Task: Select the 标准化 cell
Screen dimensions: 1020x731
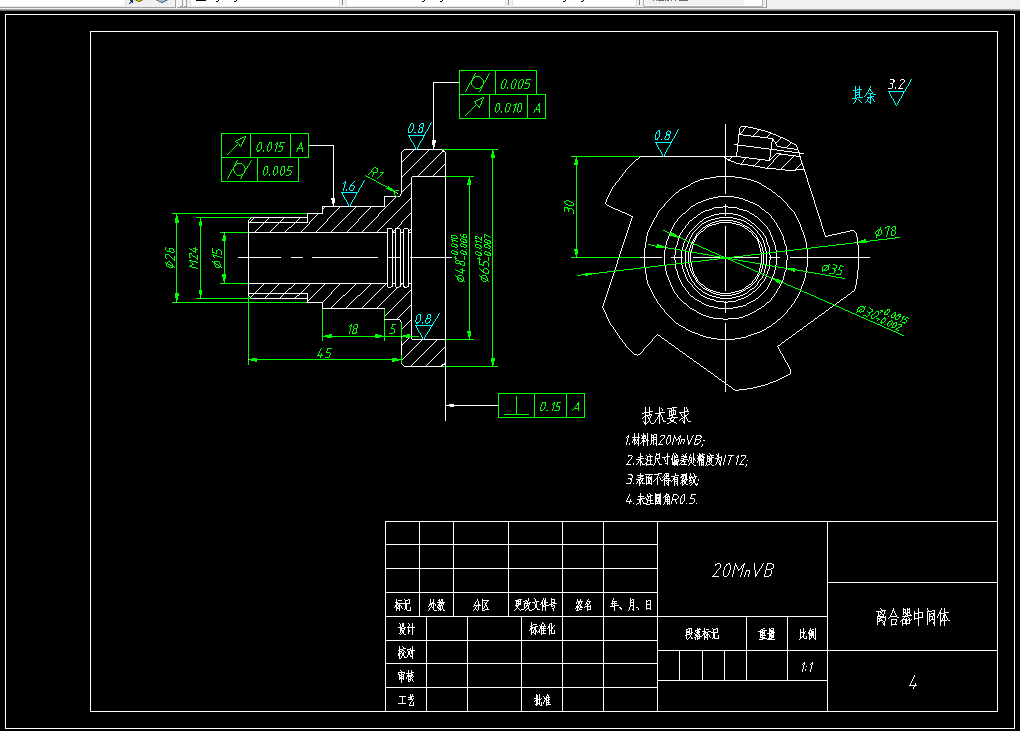Action: coord(542,629)
